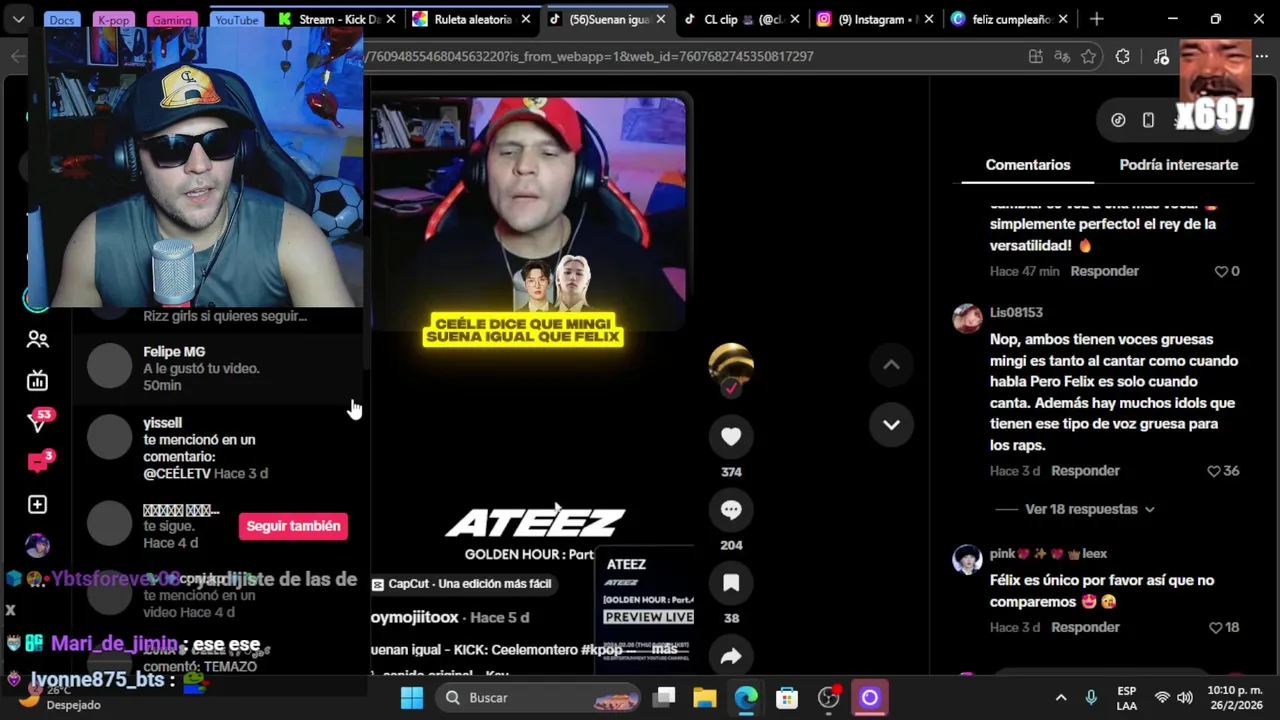Open messages icon with 53 badge
Viewport: 1280px width, 720px height.
point(38,422)
